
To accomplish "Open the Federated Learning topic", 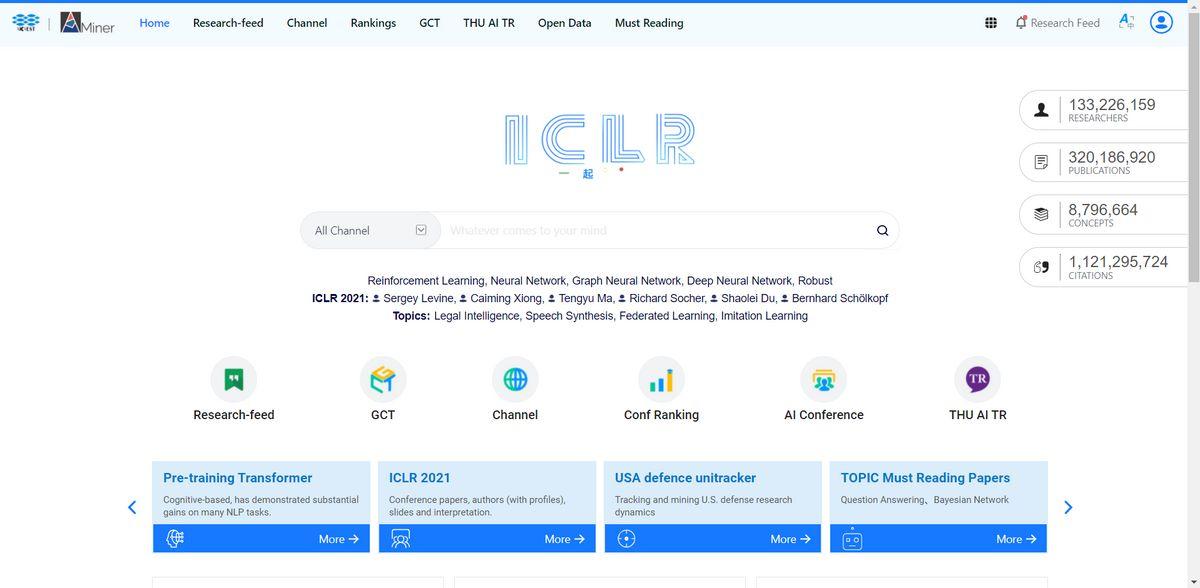I will pos(667,316).
